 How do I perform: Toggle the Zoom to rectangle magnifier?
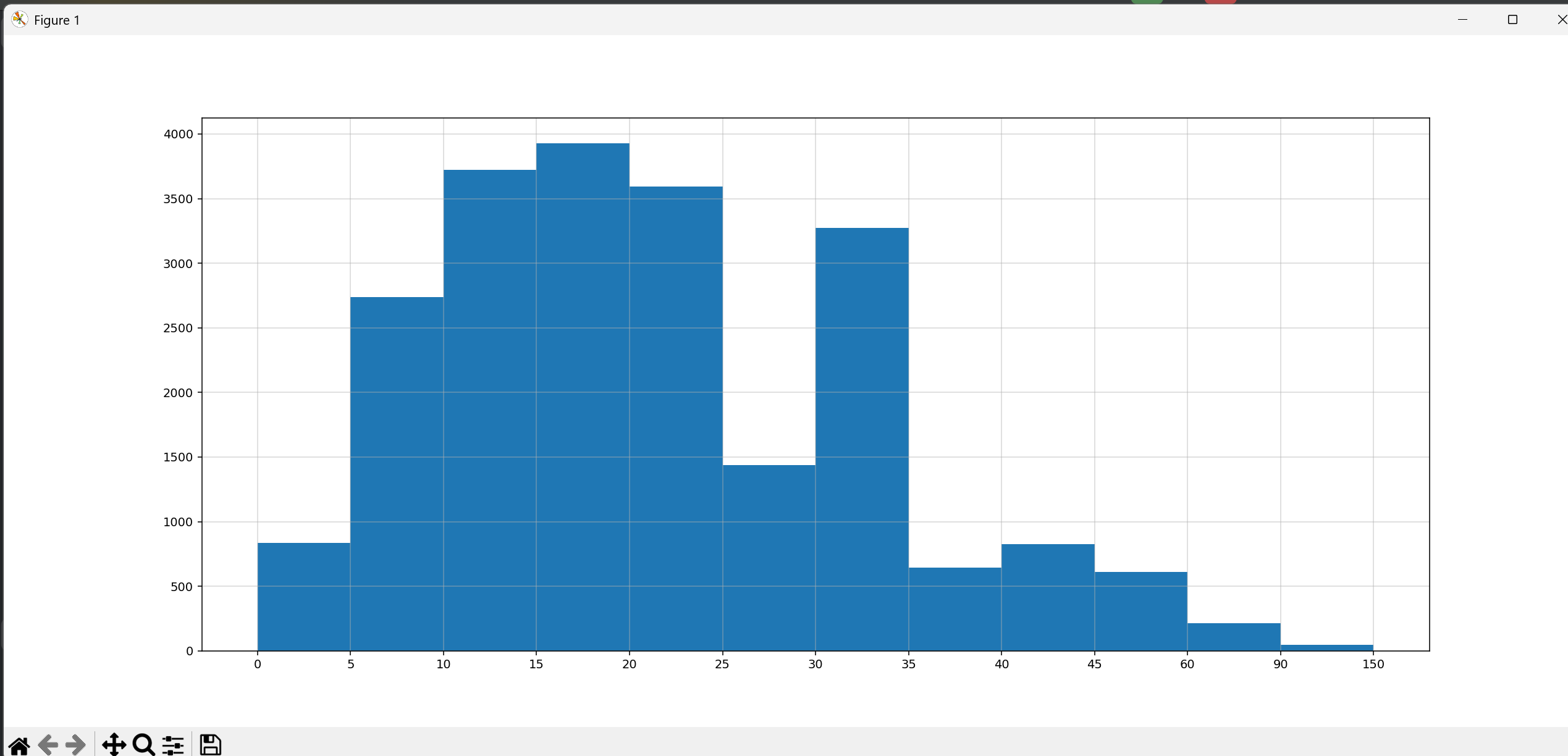(x=143, y=745)
